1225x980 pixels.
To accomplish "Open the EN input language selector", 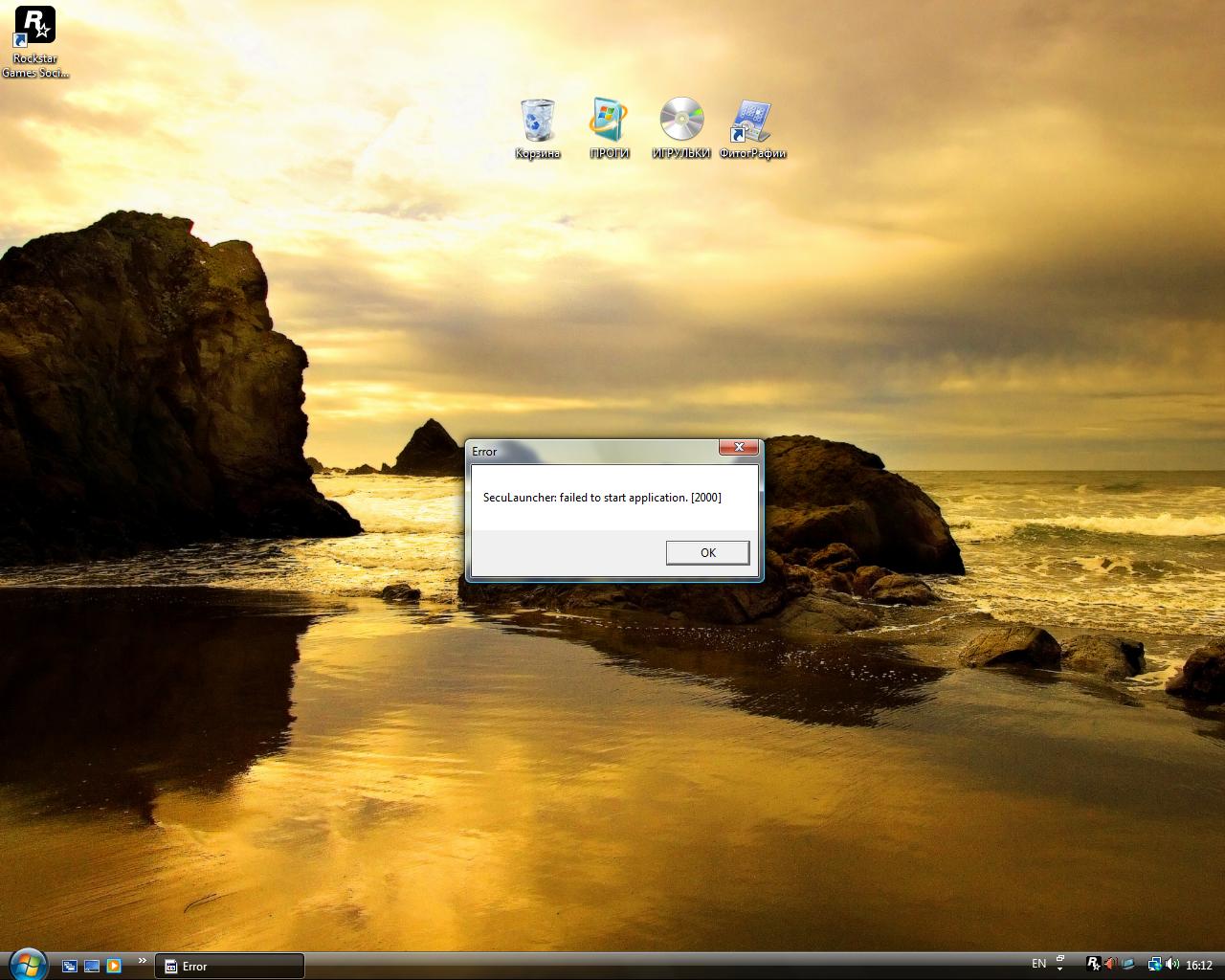I will (x=1038, y=964).
